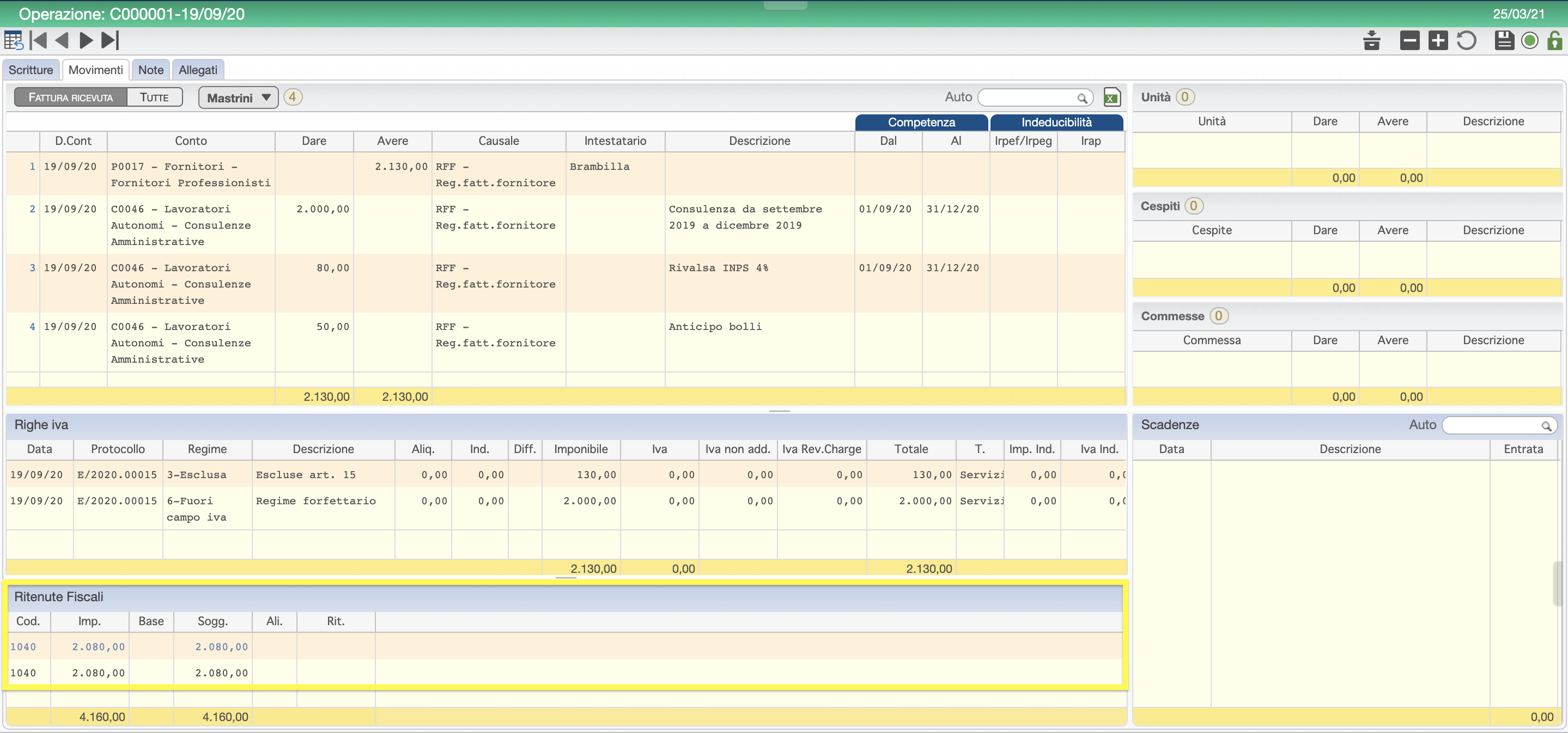1568x733 pixels.
Task: Open the Note tab
Action: [151, 70]
